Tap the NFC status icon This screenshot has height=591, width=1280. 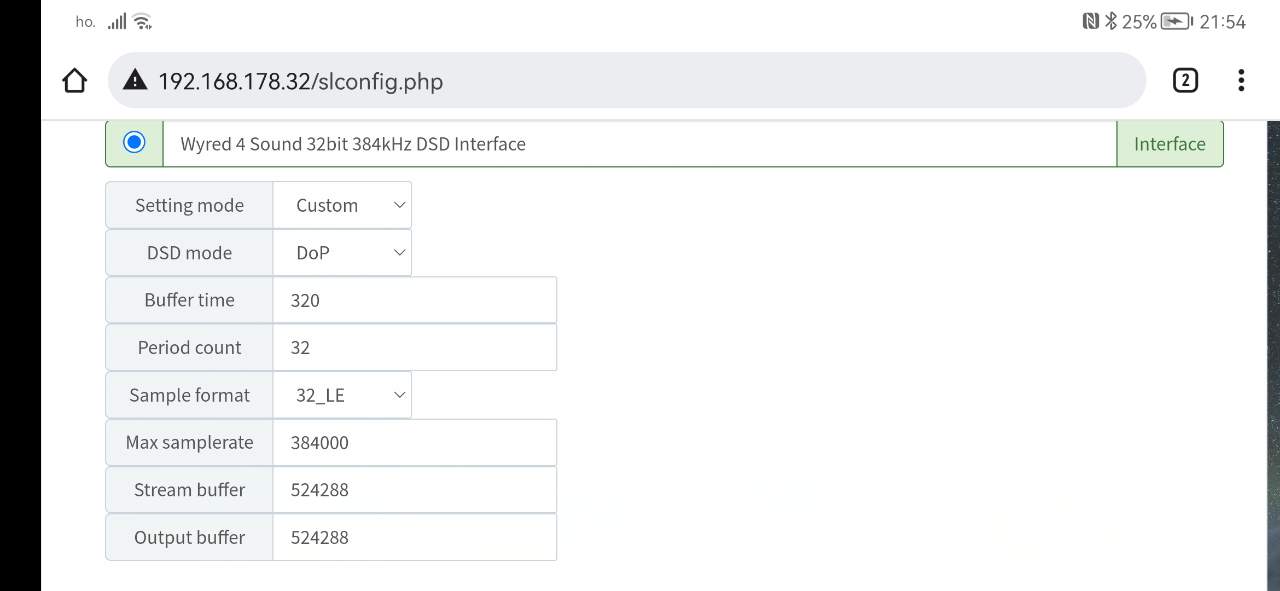click(x=1091, y=21)
